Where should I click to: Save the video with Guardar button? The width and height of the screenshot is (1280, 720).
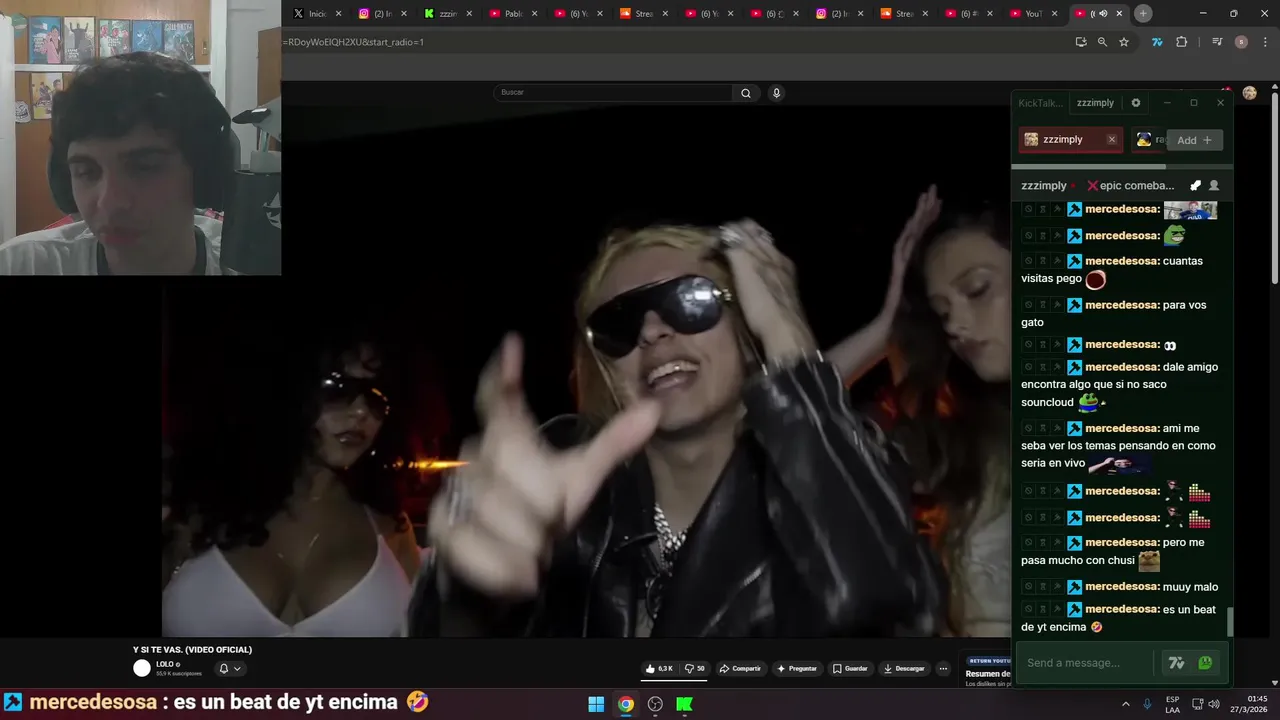[851, 668]
